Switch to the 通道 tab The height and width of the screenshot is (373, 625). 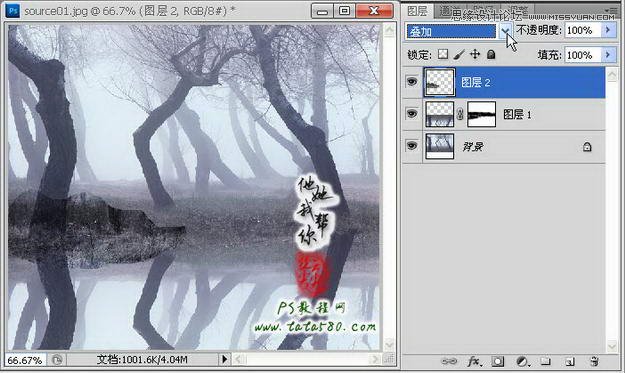pyautogui.click(x=450, y=11)
